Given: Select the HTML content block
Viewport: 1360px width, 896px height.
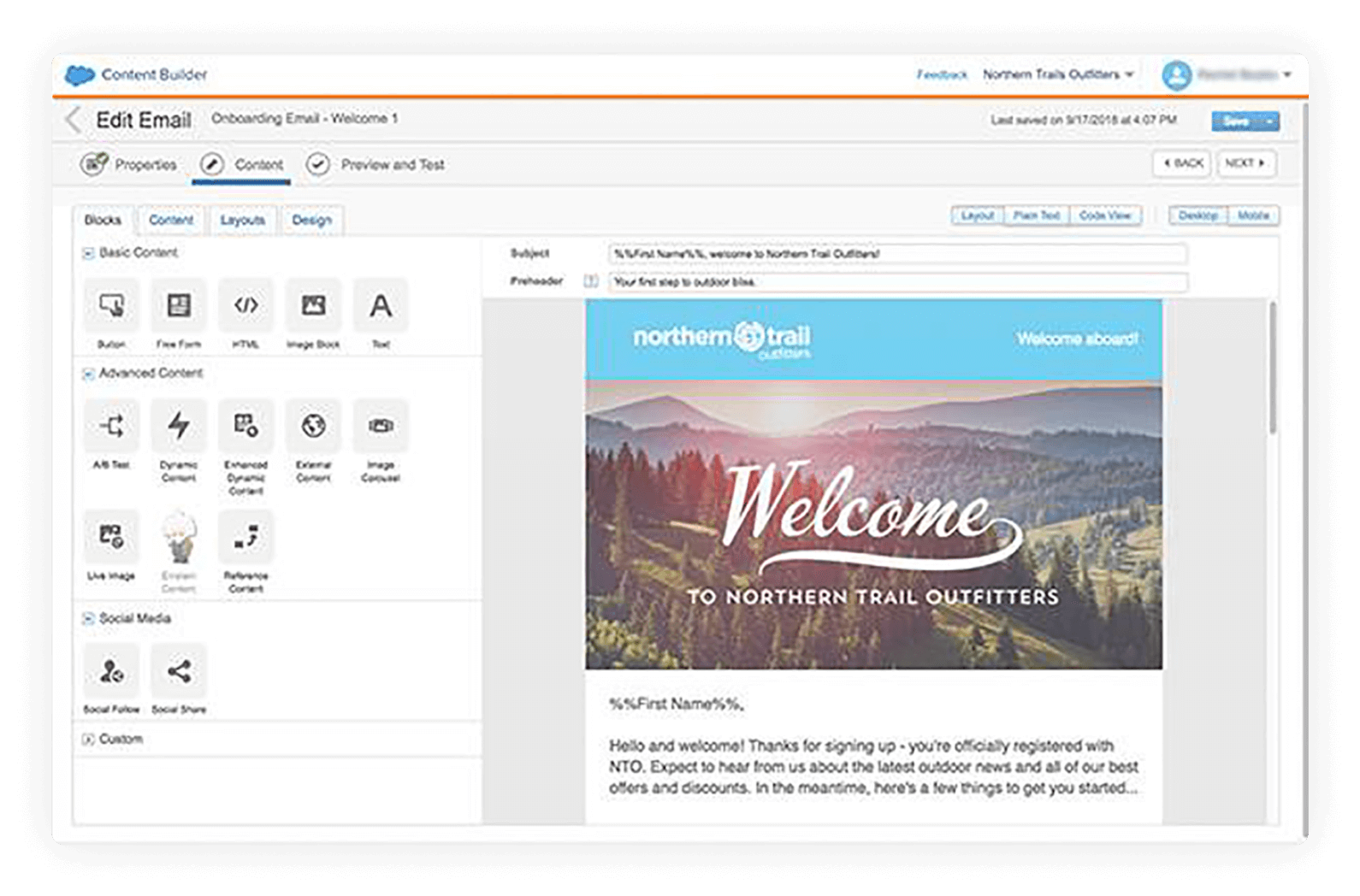Looking at the screenshot, I should coord(246,306).
